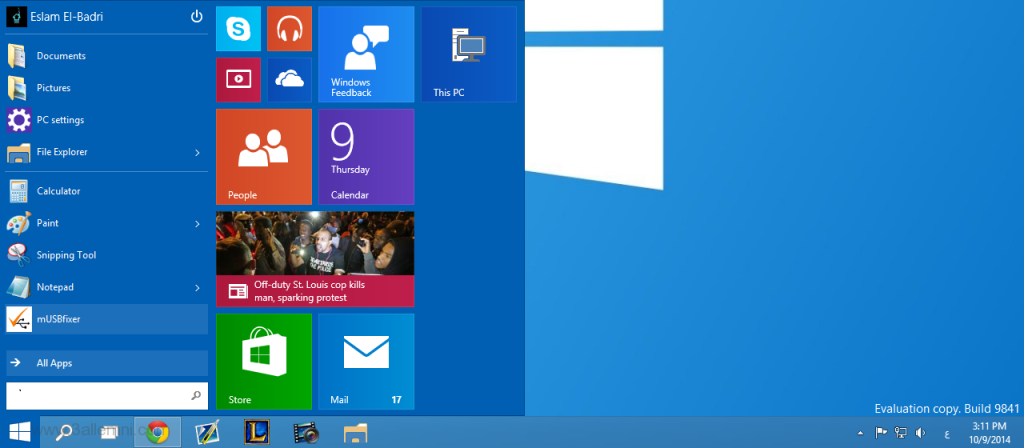
Task: Open the camera film app on taskbar
Action: (306, 432)
